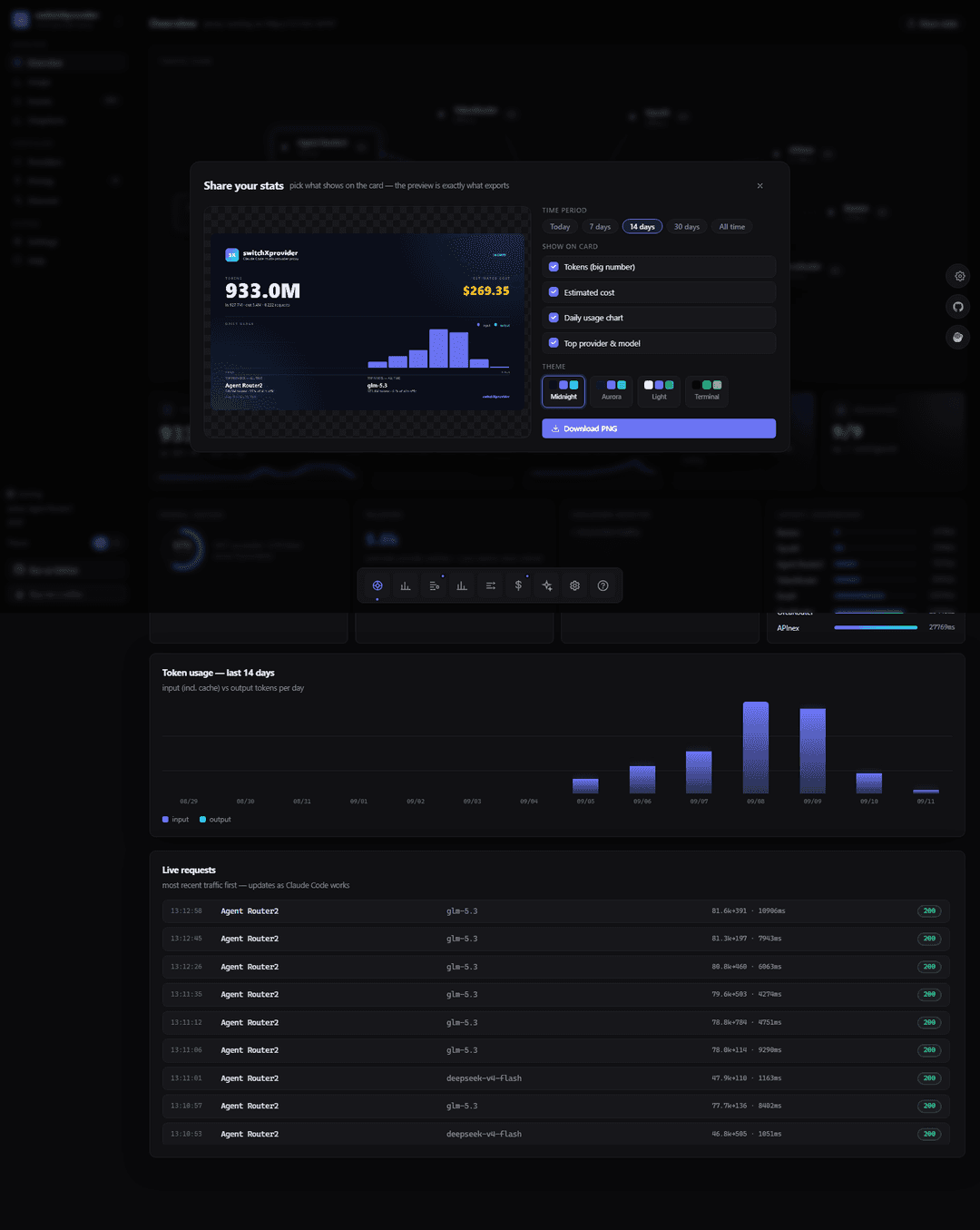The image size is (980, 1230).
Task: Open the gear settings icon in the dock
Action: 574,585
